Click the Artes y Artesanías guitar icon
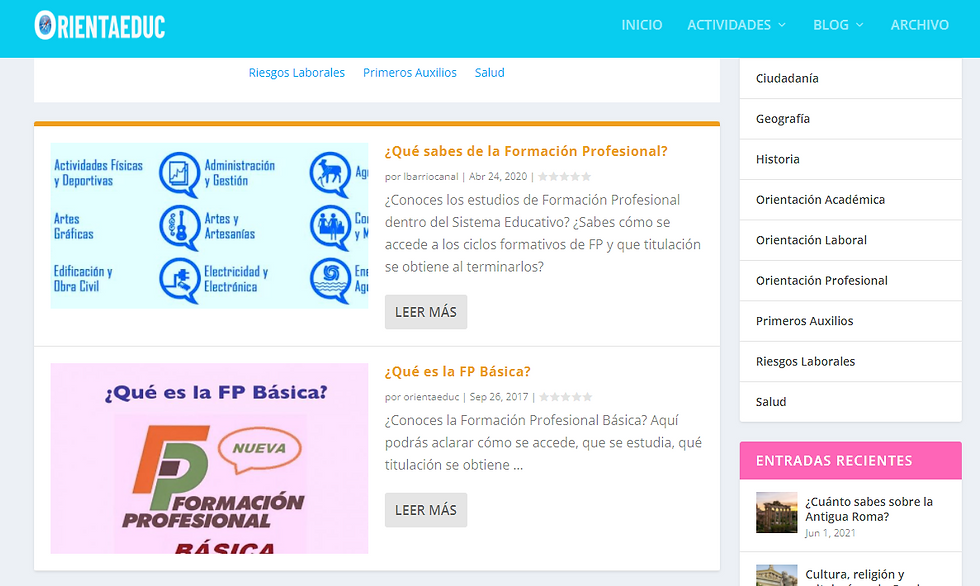This screenshot has width=980, height=586. (x=179, y=226)
